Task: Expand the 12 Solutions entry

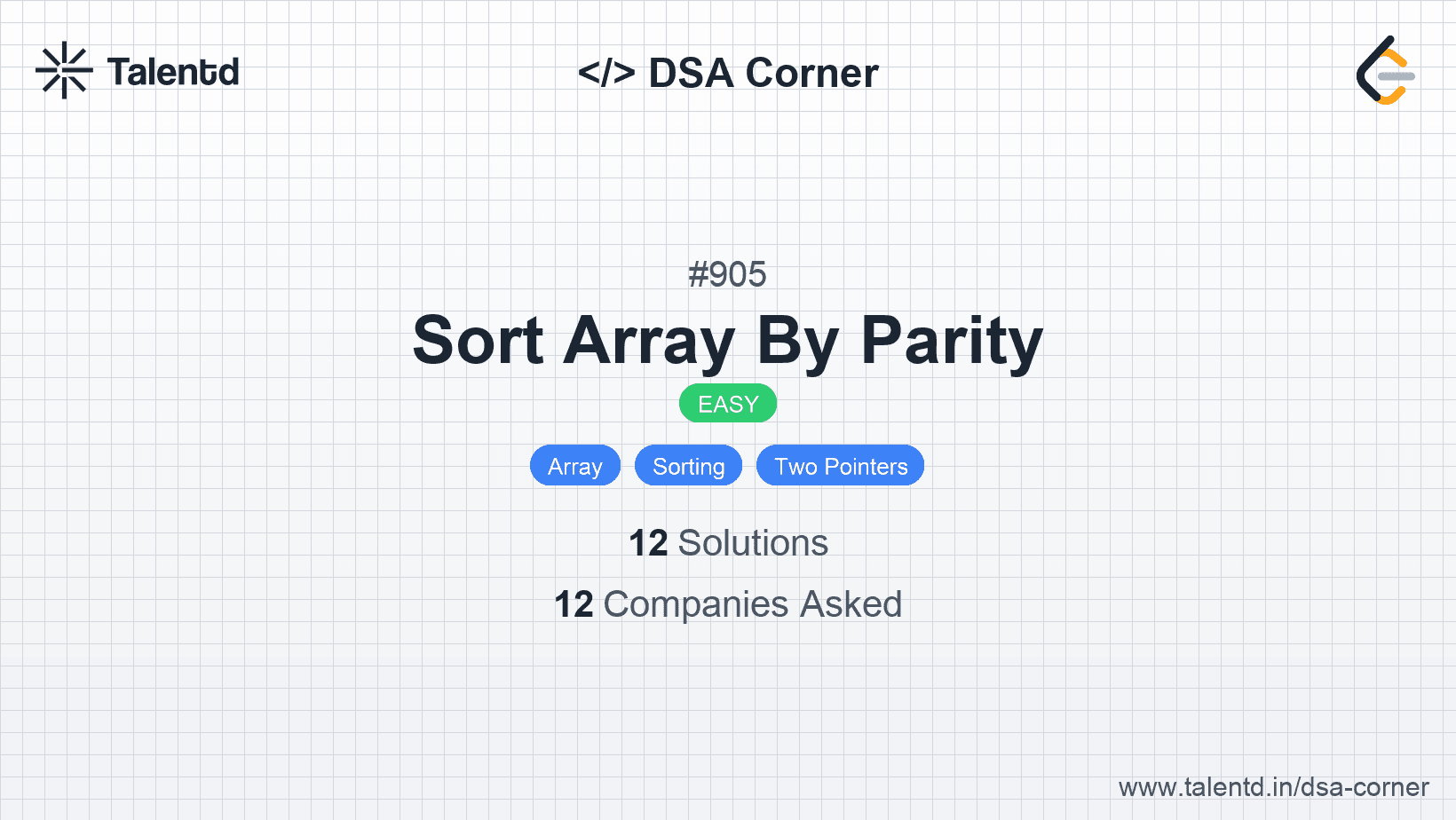Action: coord(728,542)
